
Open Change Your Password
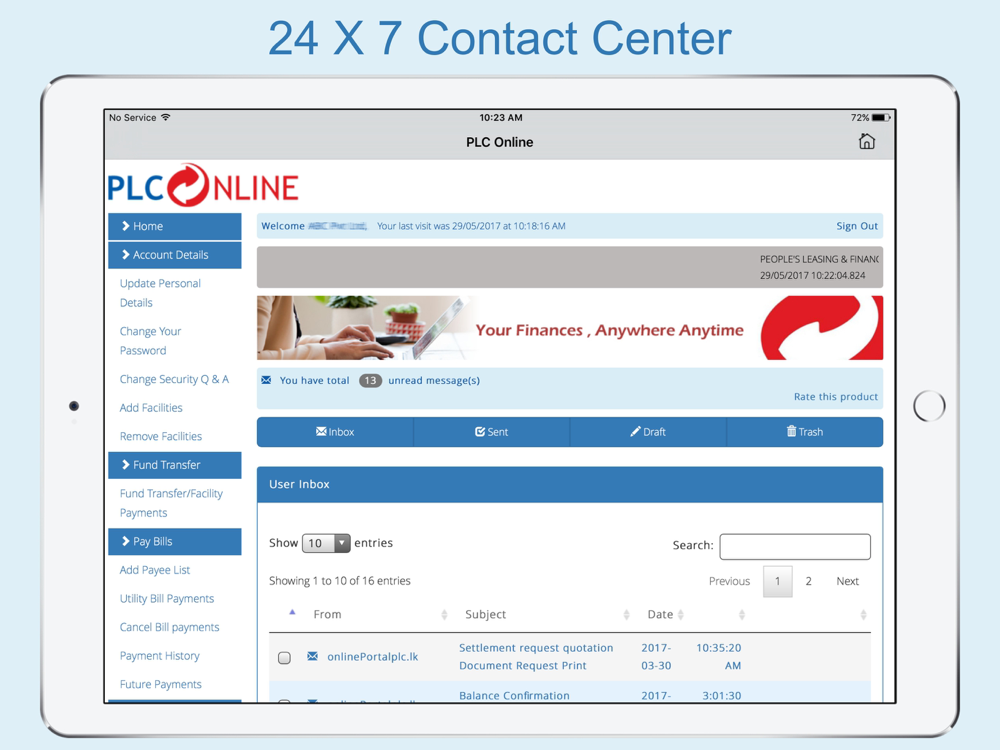click(151, 341)
